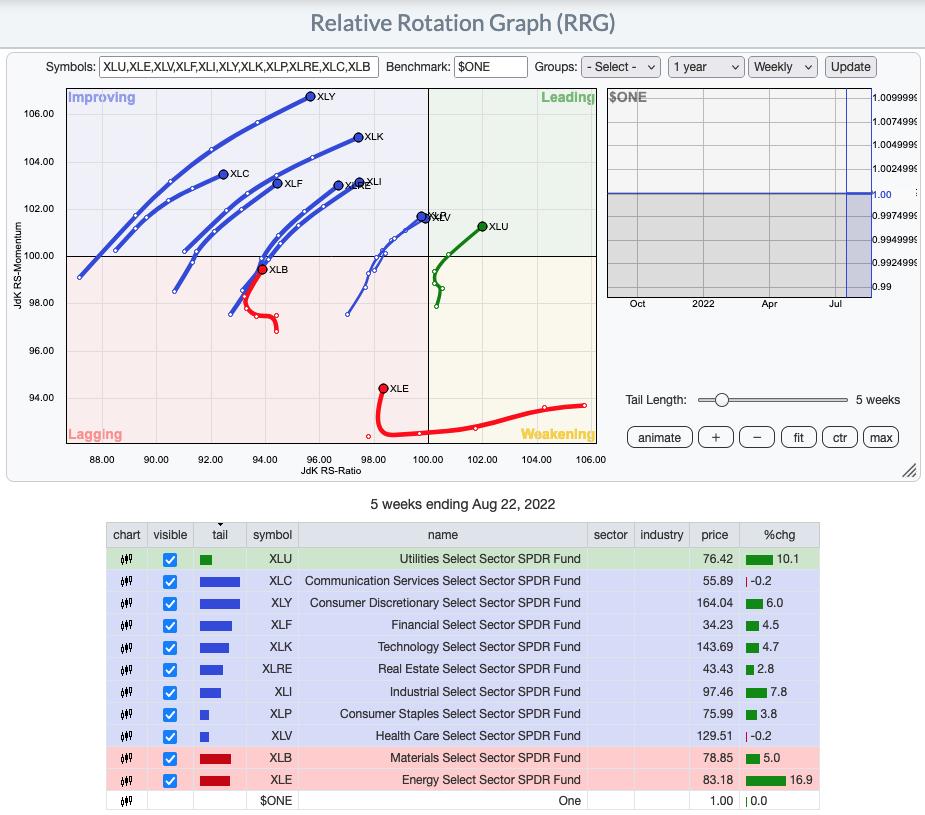Uncheck visibility for XLI
925x815 pixels.
[x=170, y=692]
